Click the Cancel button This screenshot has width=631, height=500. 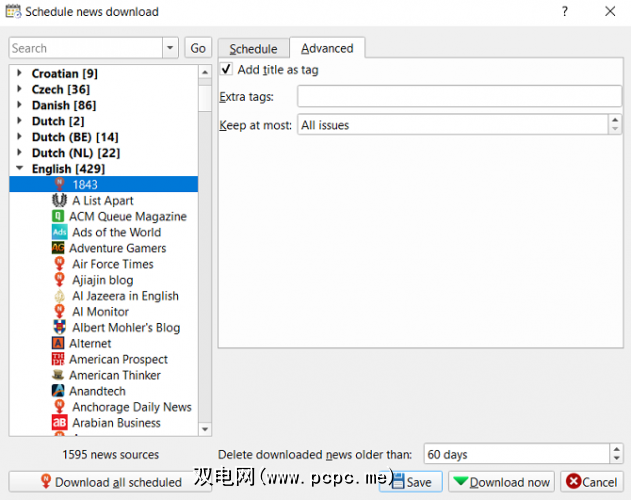point(592,481)
